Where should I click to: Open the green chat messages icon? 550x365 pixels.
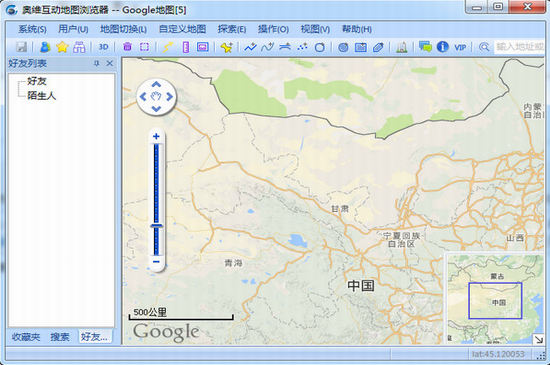(425, 47)
